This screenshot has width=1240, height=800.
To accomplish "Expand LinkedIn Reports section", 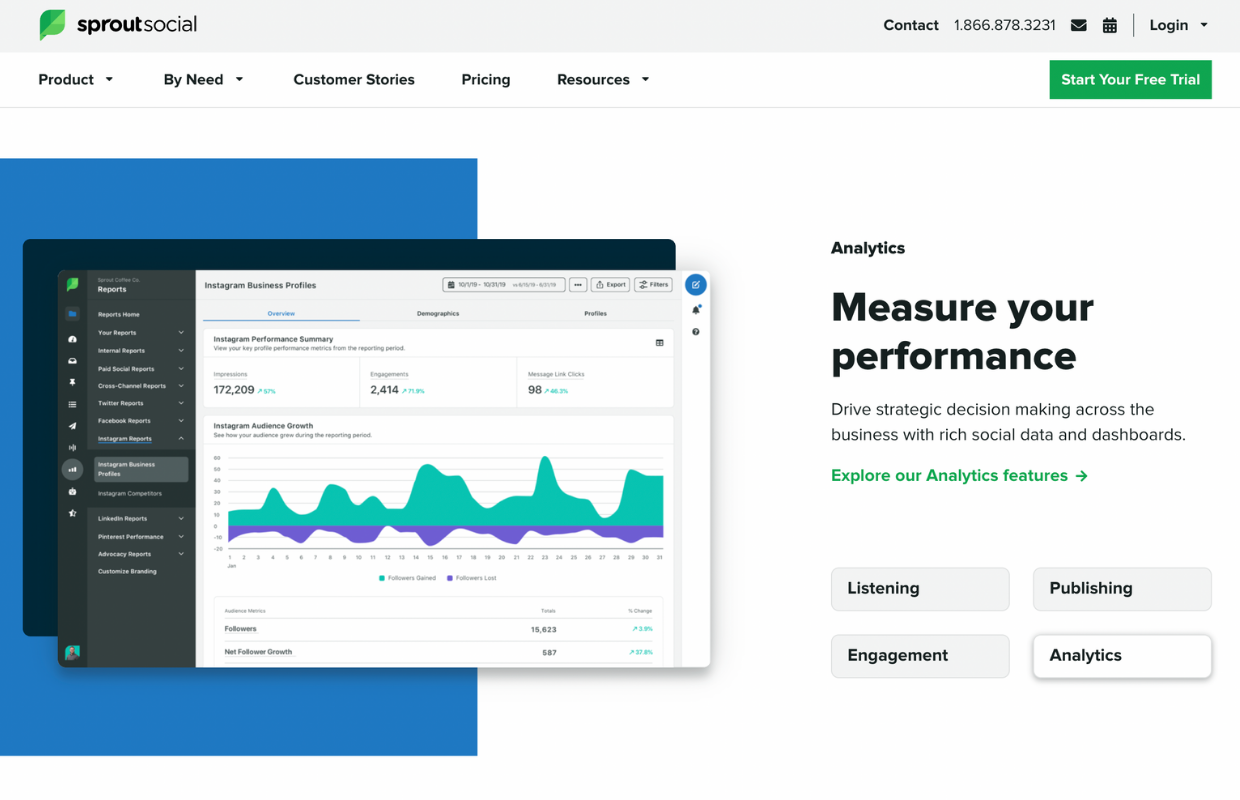I will (141, 519).
